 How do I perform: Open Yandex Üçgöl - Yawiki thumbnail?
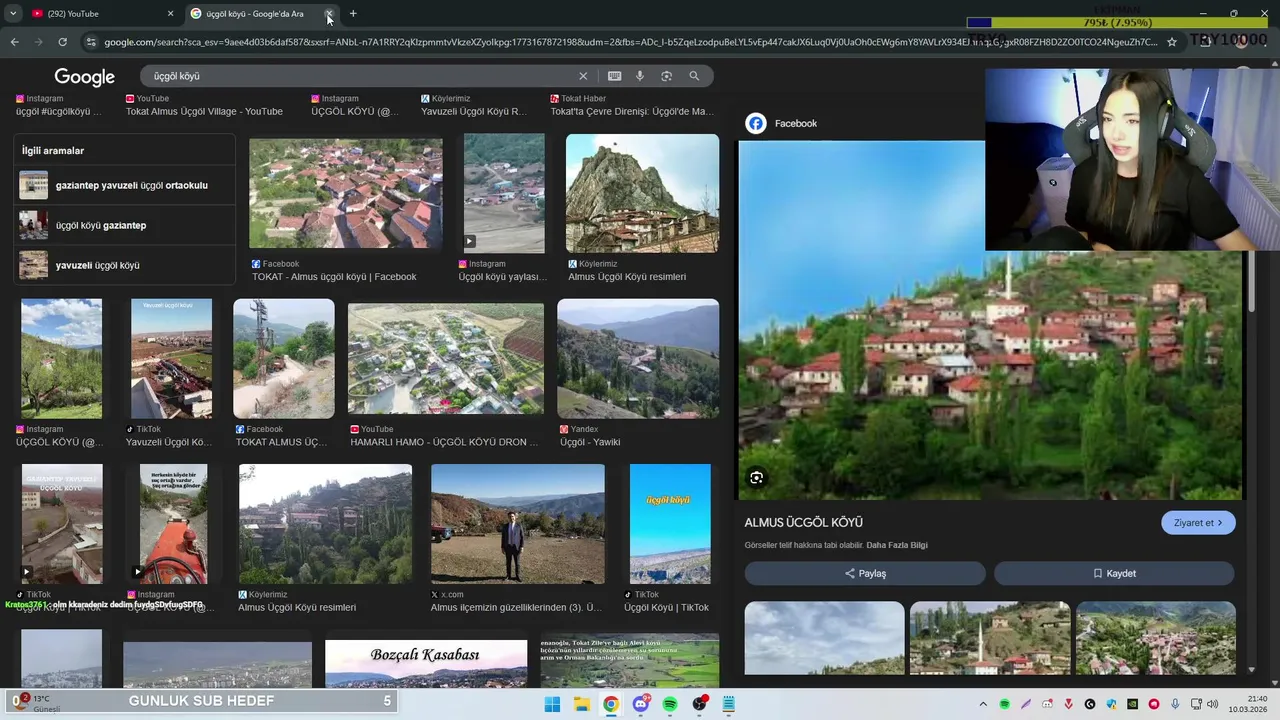pyautogui.click(x=638, y=359)
